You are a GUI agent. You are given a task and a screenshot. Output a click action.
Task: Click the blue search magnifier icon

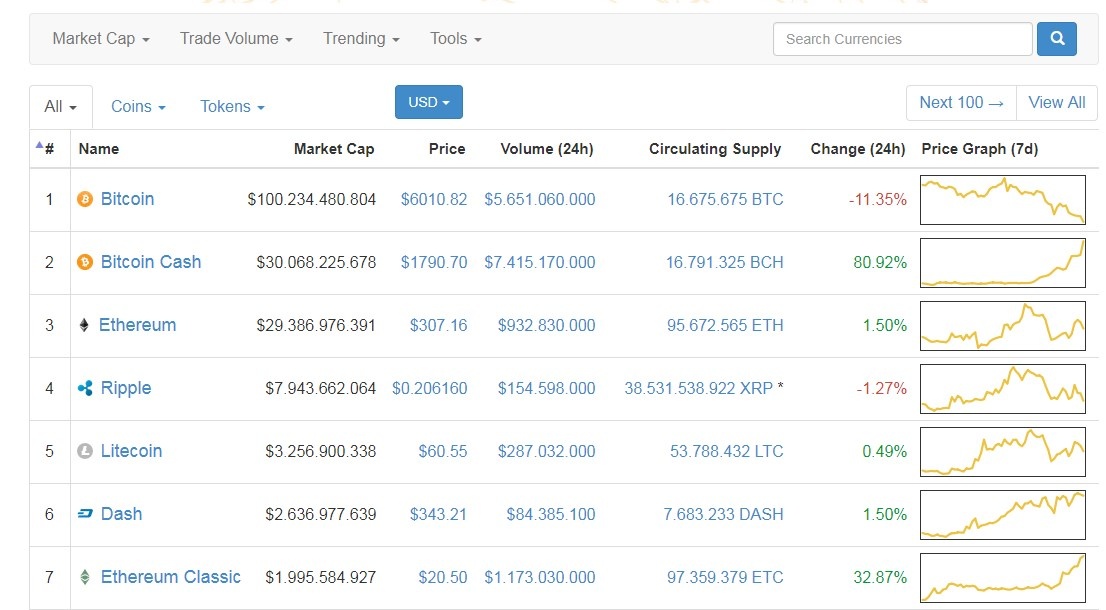pos(1057,38)
